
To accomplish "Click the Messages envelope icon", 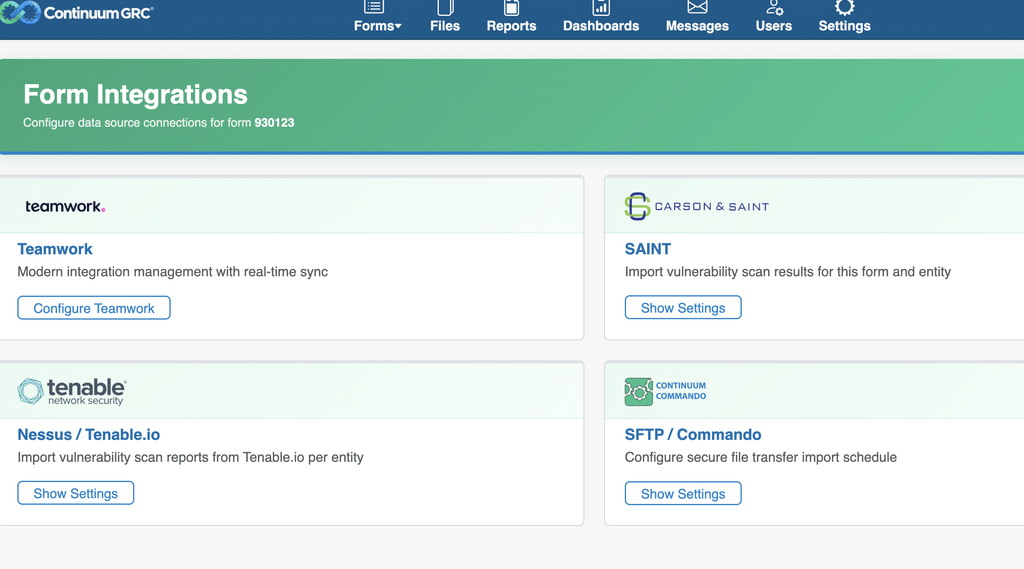I will tap(697, 7).
